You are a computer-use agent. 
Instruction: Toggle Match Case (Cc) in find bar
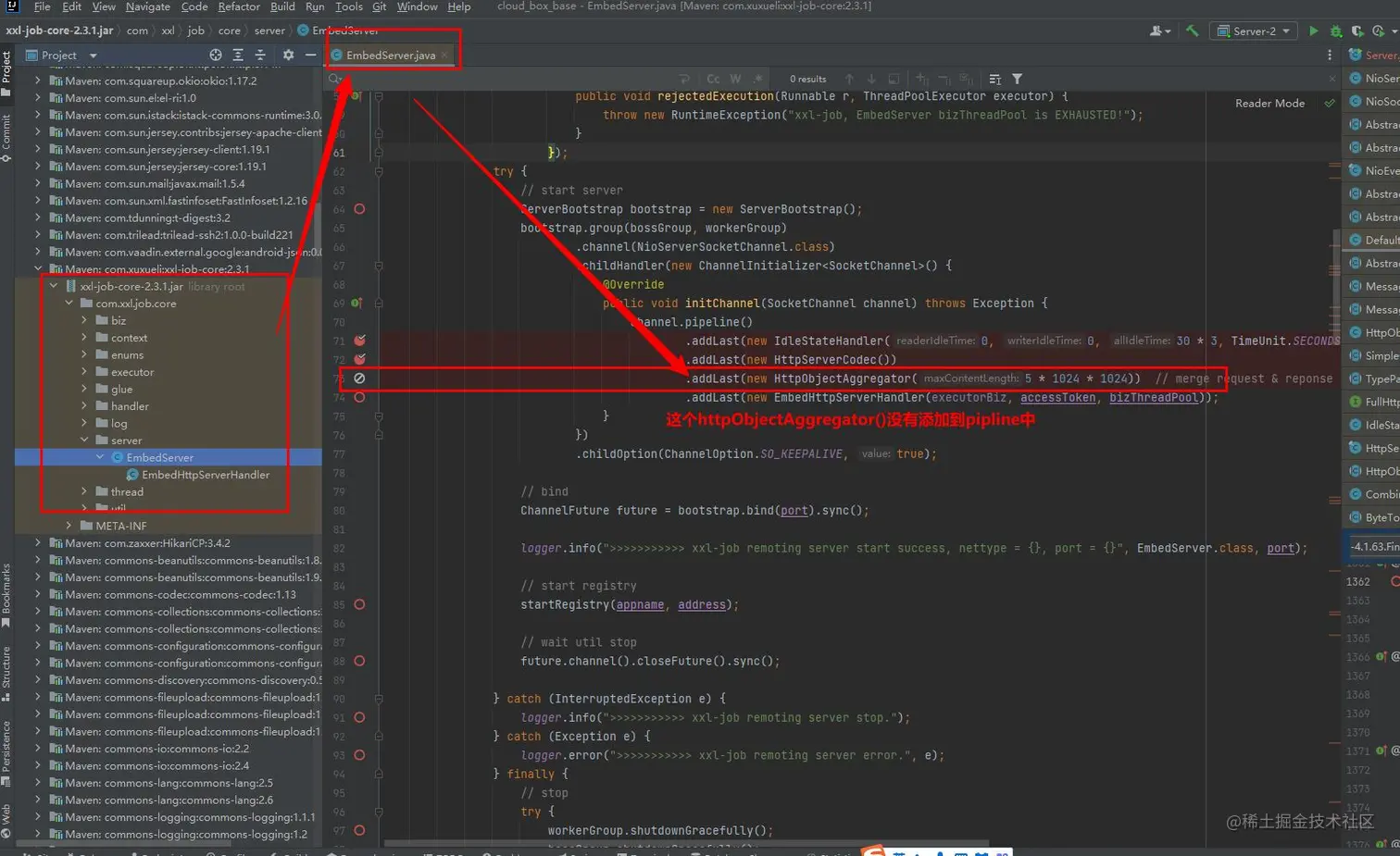713,79
